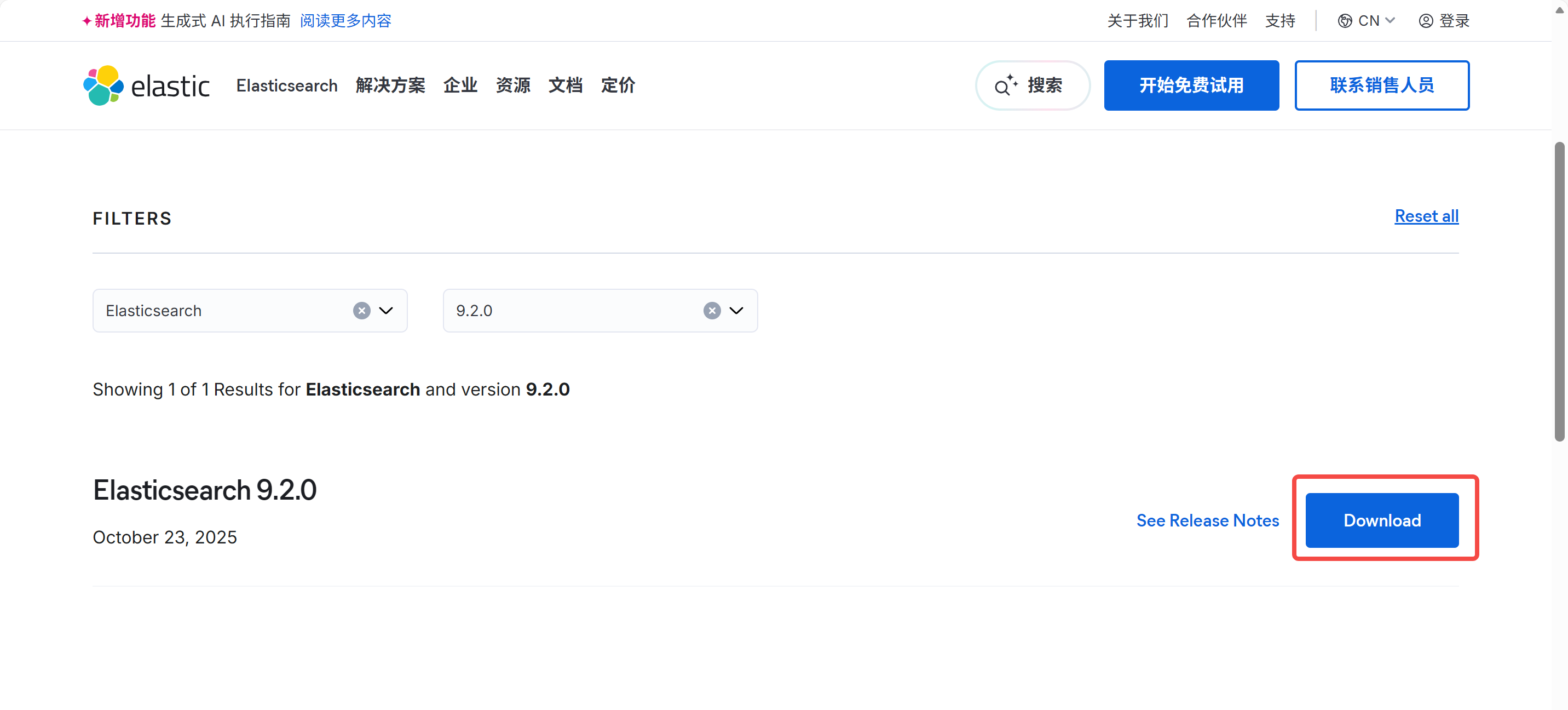Click Reset all filters link

tap(1426, 216)
